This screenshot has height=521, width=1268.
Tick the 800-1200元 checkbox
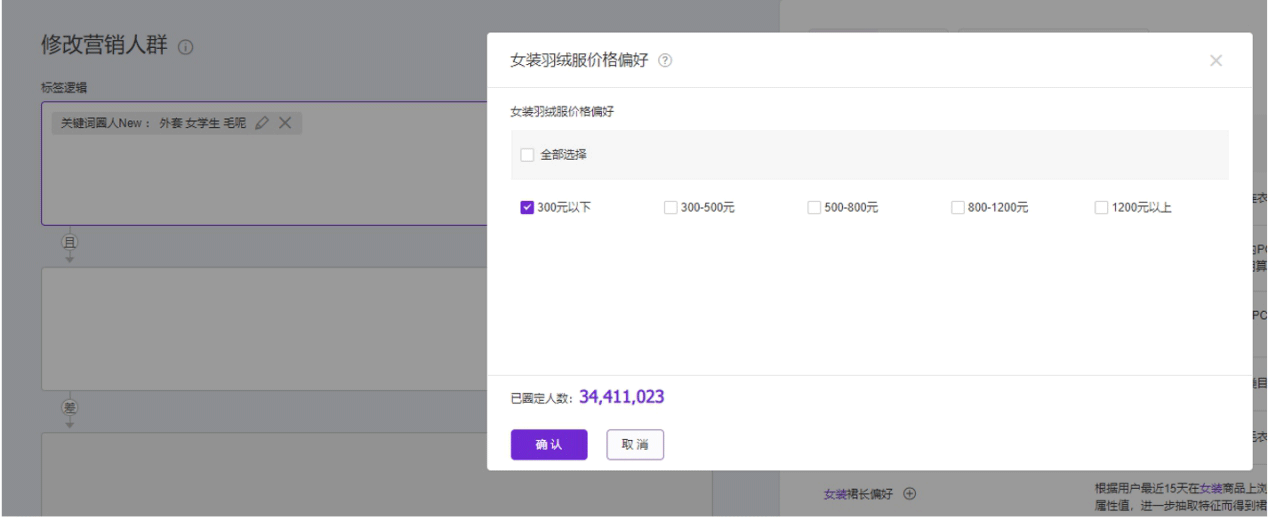click(x=958, y=208)
